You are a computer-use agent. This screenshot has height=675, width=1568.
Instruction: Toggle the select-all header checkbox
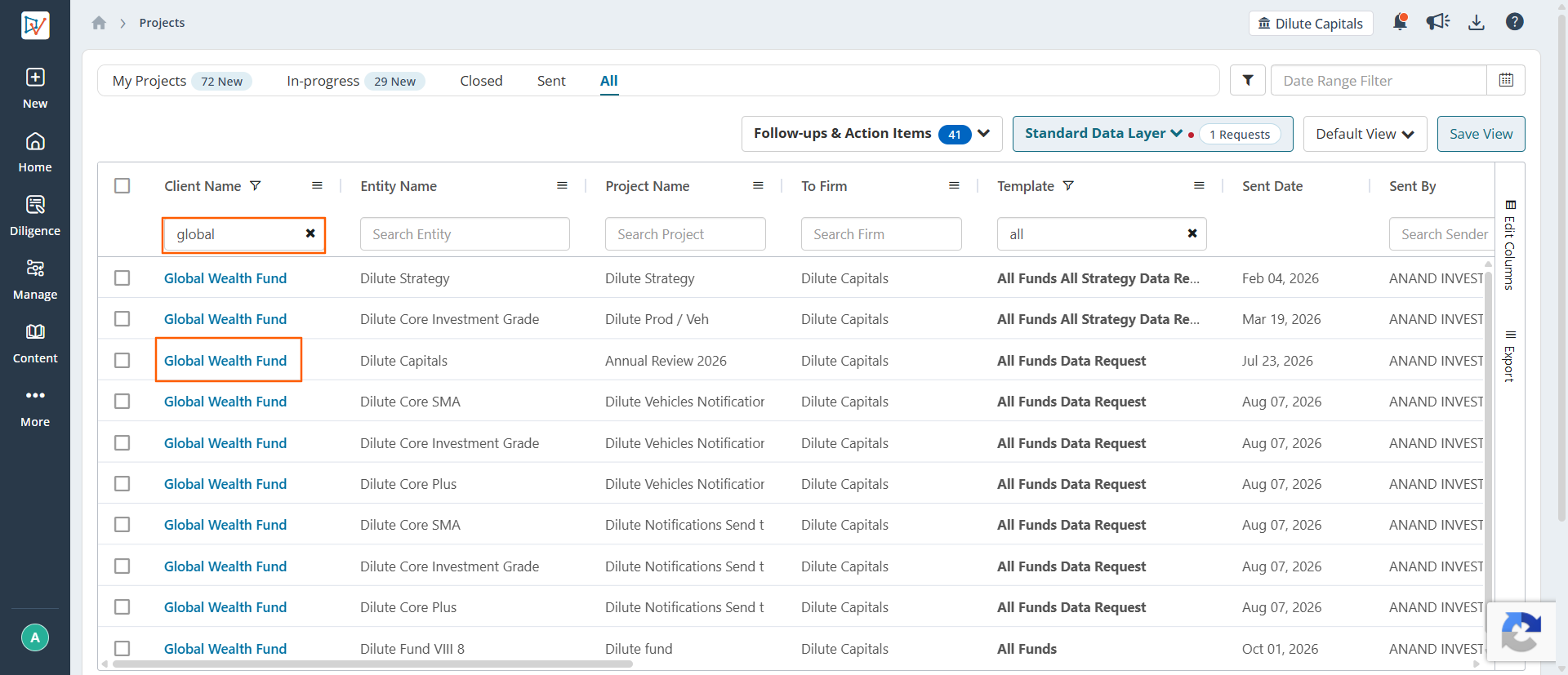click(122, 186)
